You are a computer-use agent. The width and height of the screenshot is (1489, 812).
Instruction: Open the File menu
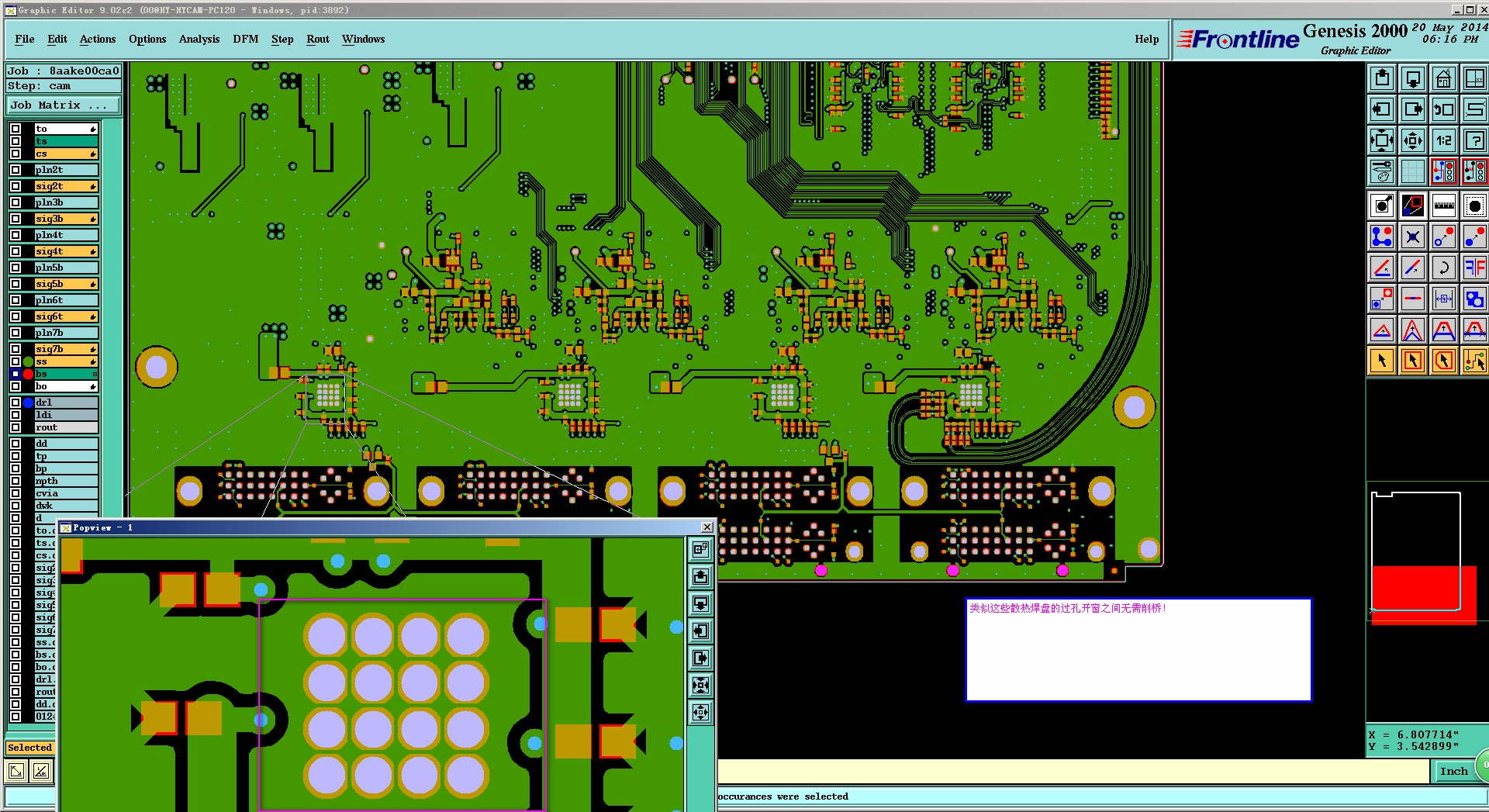tap(25, 39)
